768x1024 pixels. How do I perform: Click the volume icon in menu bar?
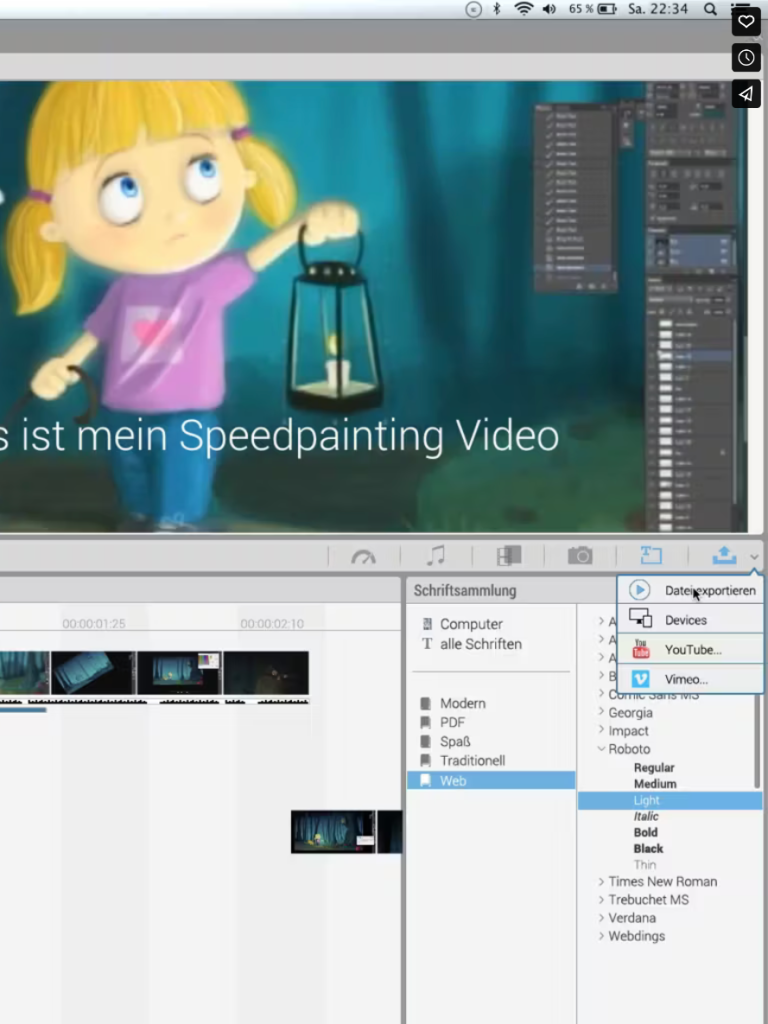[x=549, y=9]
